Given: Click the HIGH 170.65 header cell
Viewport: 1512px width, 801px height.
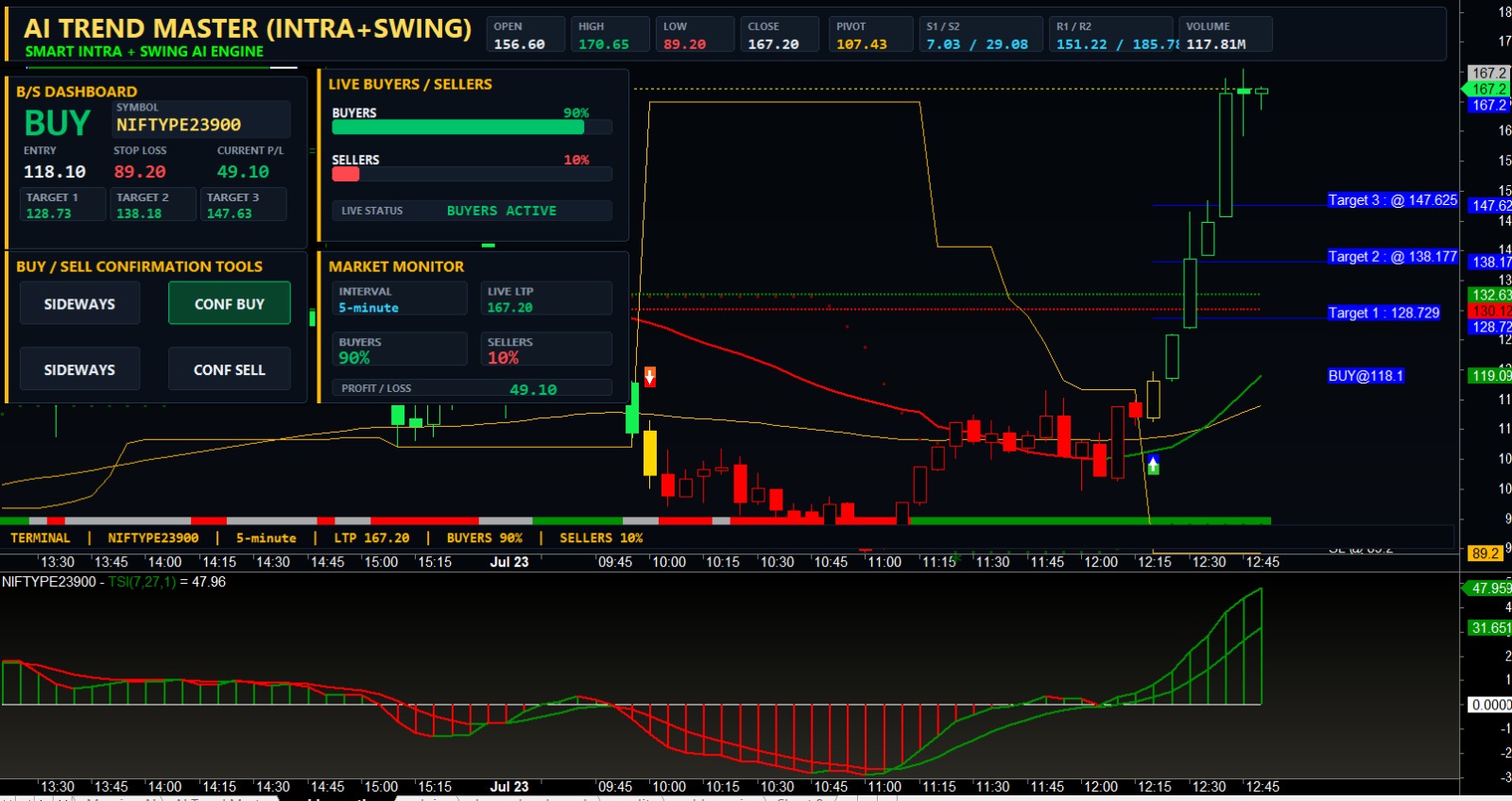Looking at the screenshot, I should pyautogui.click(x=610, y=35).
